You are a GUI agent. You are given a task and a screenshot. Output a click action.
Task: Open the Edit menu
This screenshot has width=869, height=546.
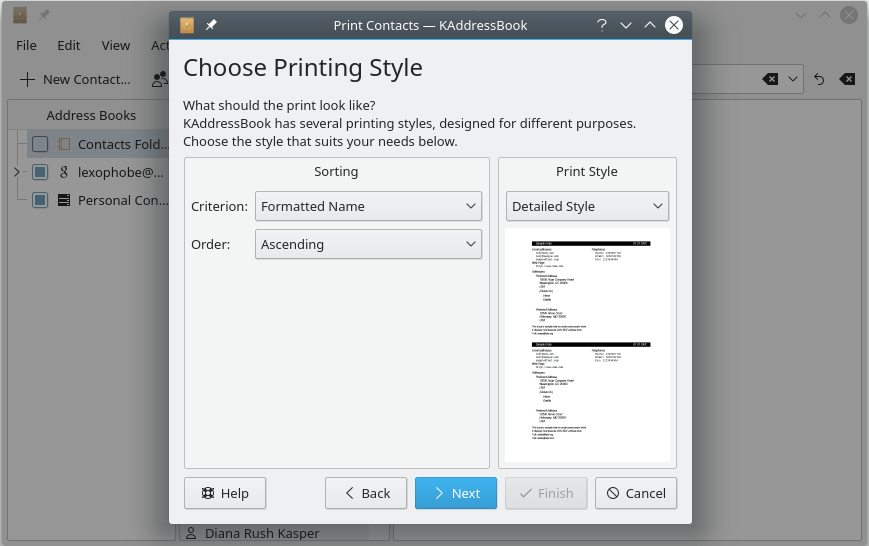[x=69, y=45]
